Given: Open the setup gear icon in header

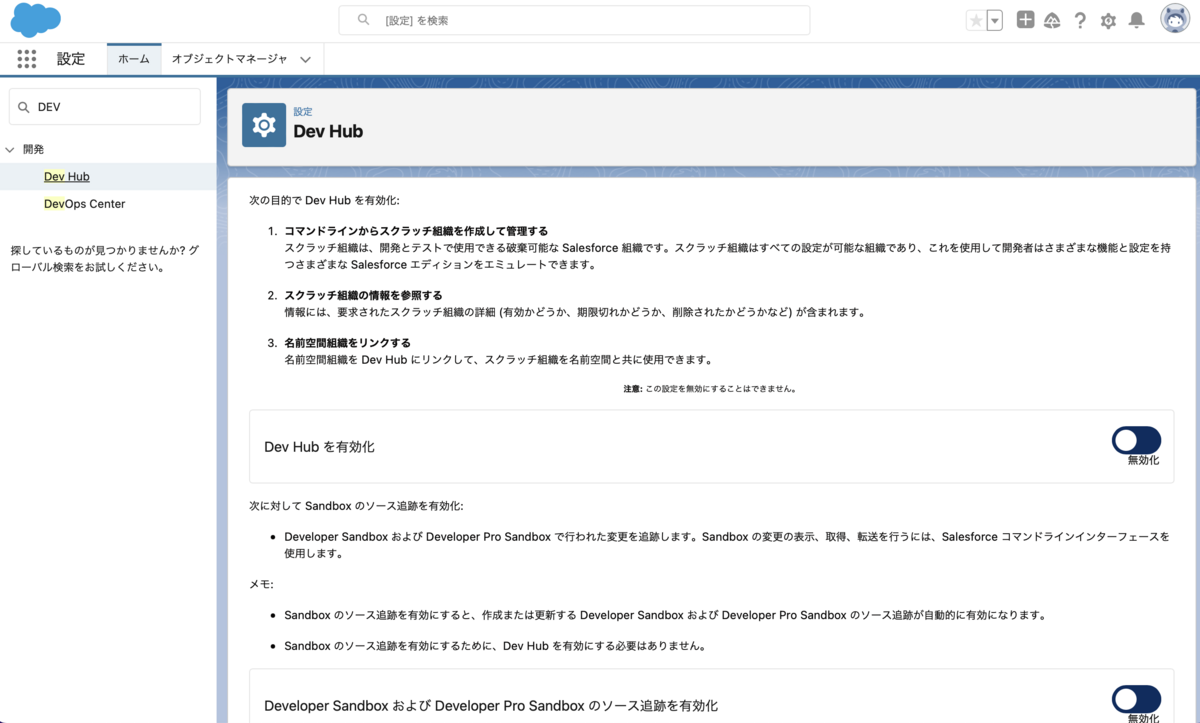Looking at the screenshot, I should pos(1108,20).
